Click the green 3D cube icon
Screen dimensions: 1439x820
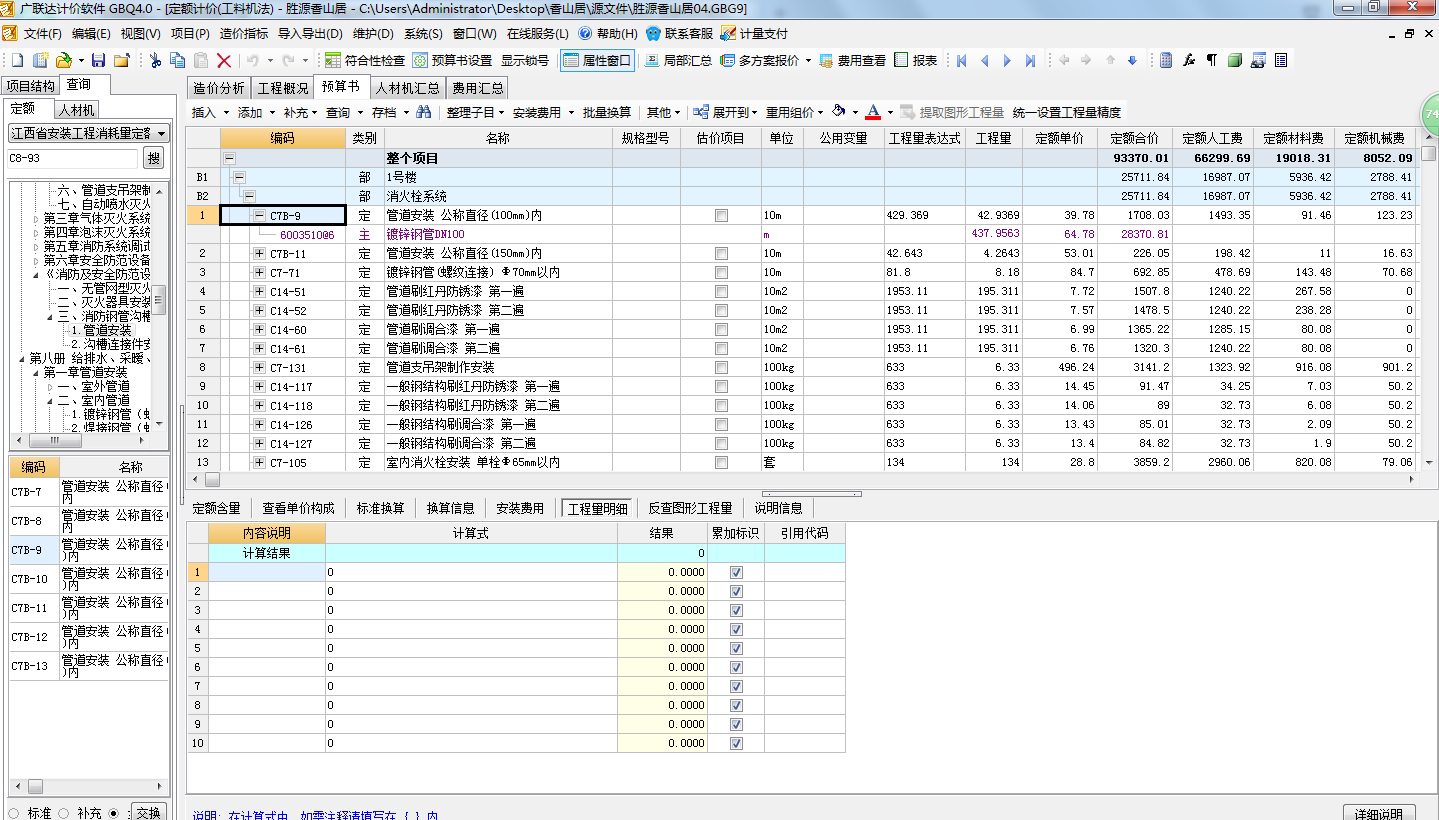[x=1235, y=61]
